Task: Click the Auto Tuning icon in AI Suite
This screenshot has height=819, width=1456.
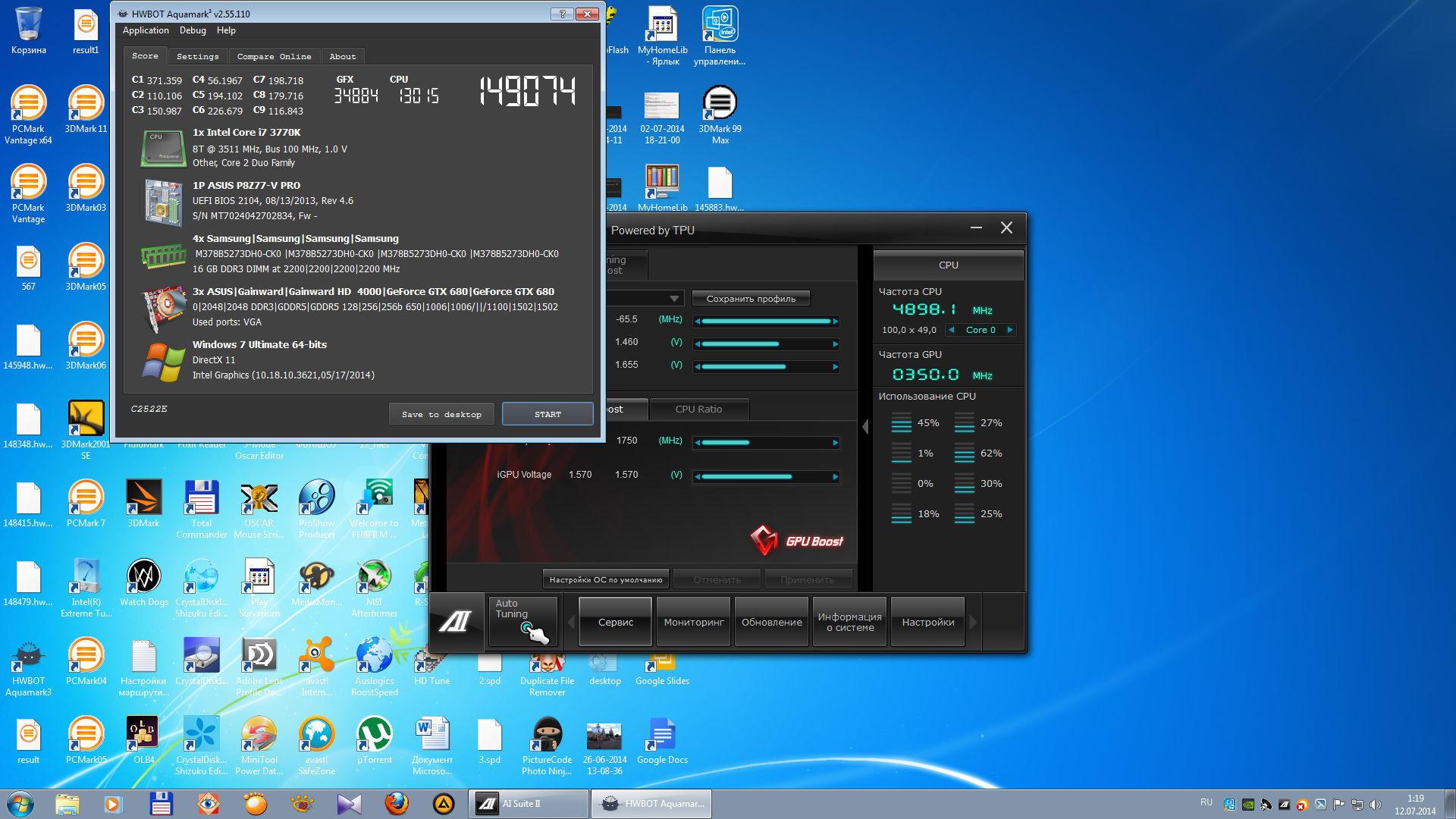Action: (522, 622)
